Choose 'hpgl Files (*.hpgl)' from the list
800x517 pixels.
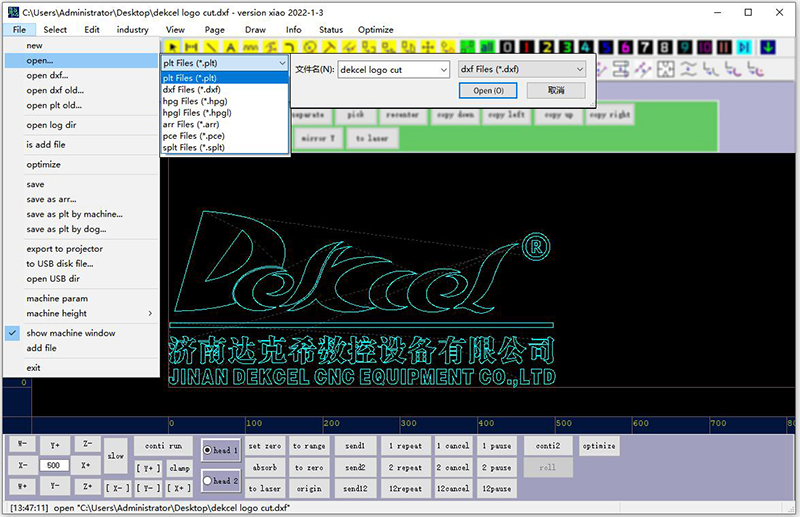[x=224, y=113]
